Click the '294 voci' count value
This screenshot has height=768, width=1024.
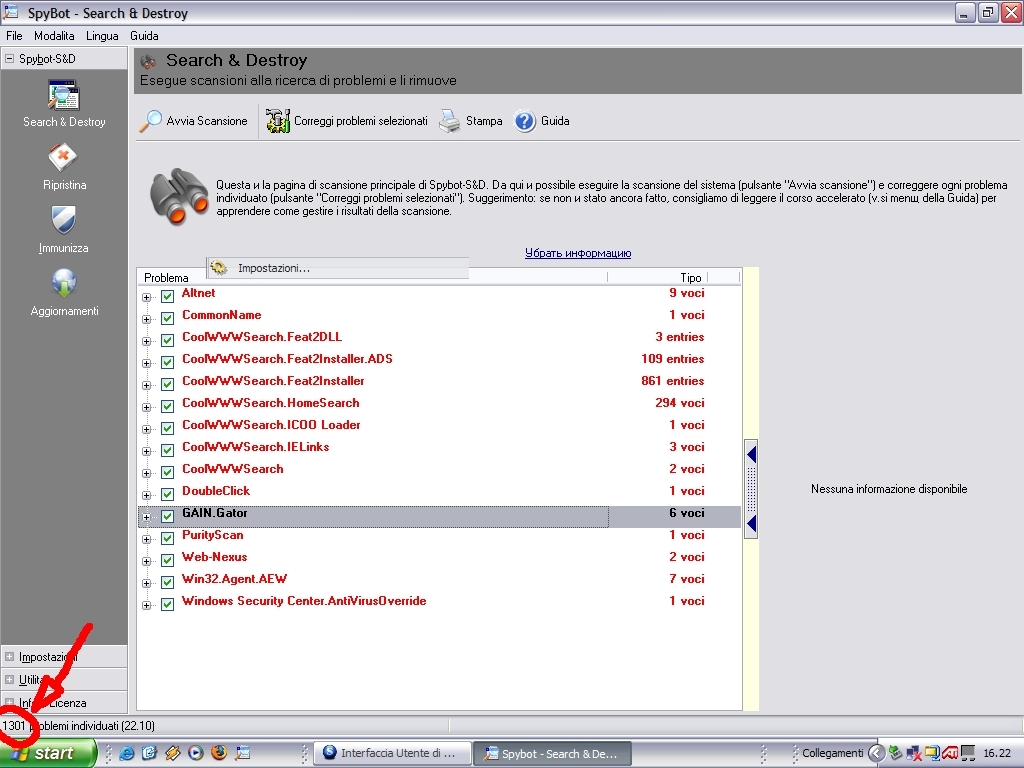[680, 403]
